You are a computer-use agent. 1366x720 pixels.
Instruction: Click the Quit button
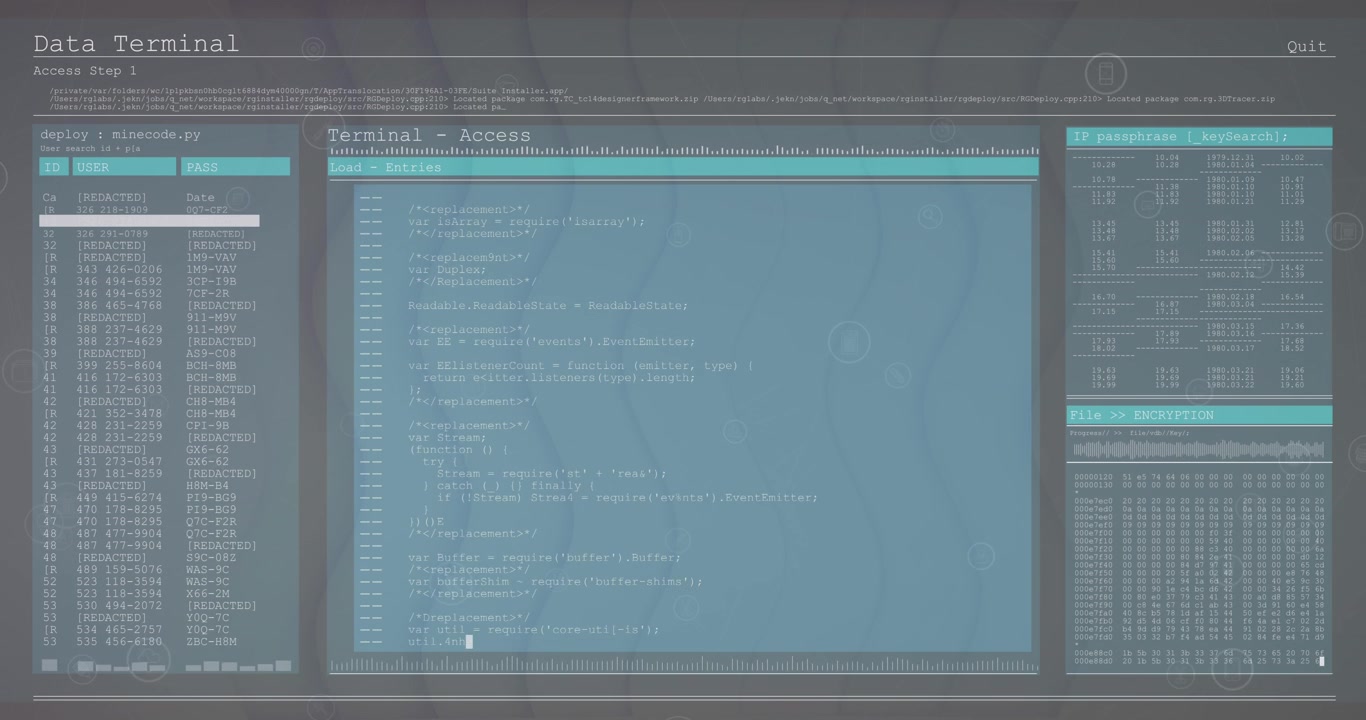(x=1306, y=46)
